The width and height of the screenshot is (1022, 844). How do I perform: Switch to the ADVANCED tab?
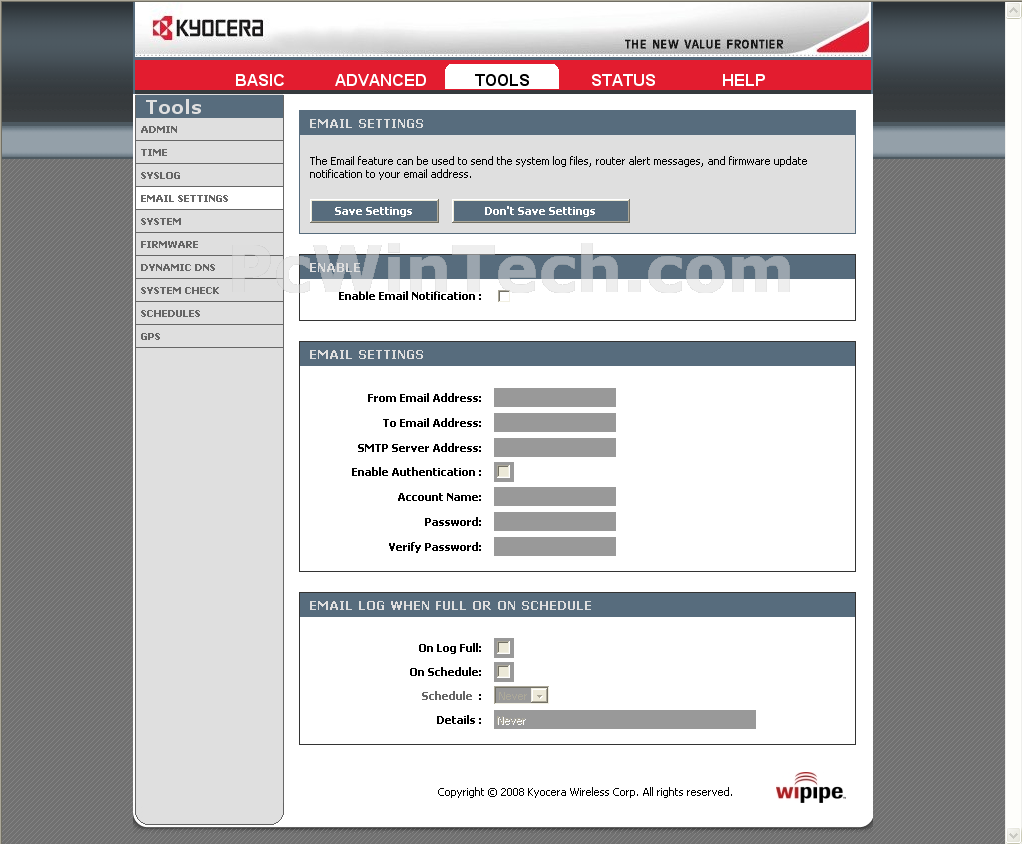point(381,80)
